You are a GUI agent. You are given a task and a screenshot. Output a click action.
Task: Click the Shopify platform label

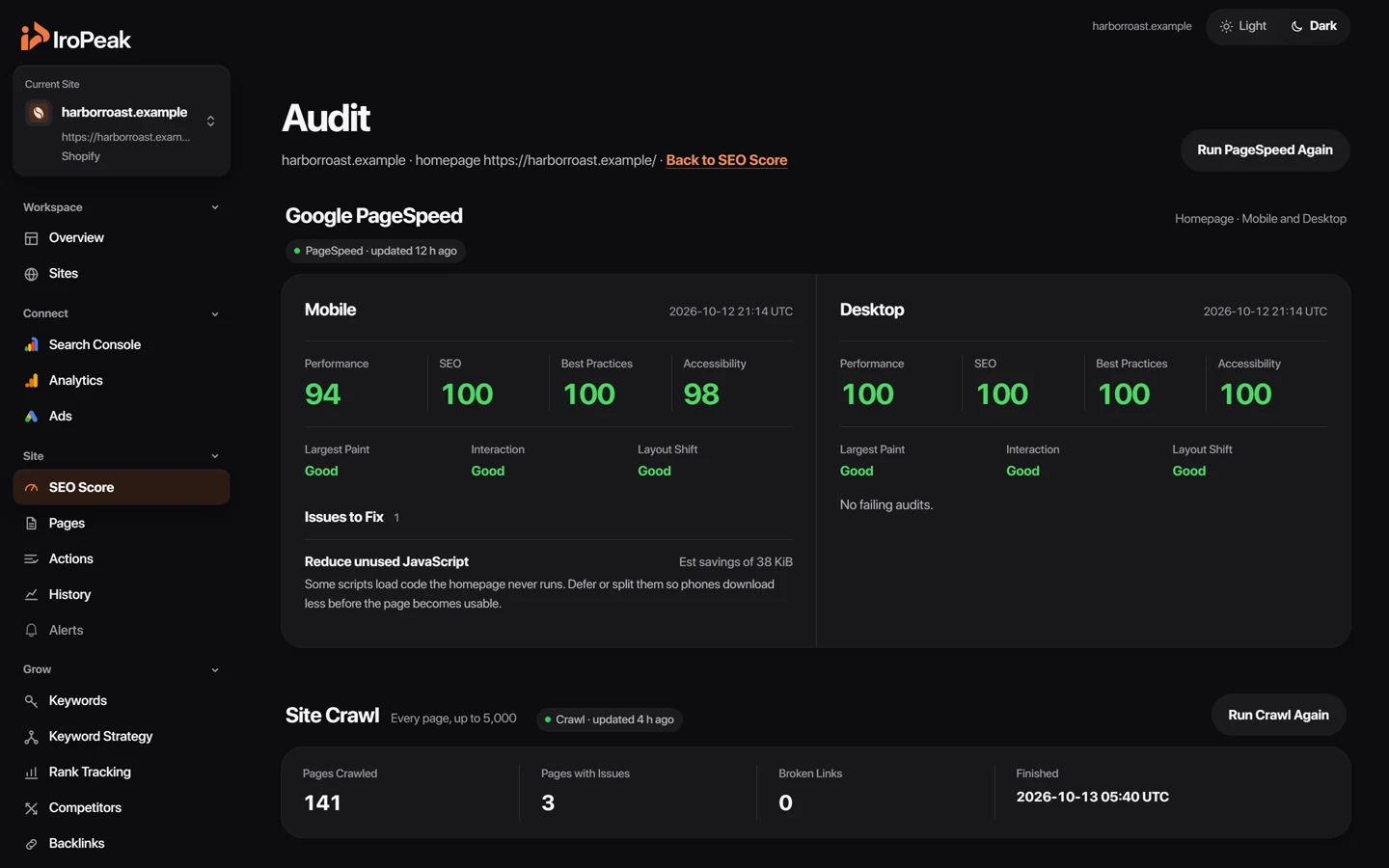[81, 156]
